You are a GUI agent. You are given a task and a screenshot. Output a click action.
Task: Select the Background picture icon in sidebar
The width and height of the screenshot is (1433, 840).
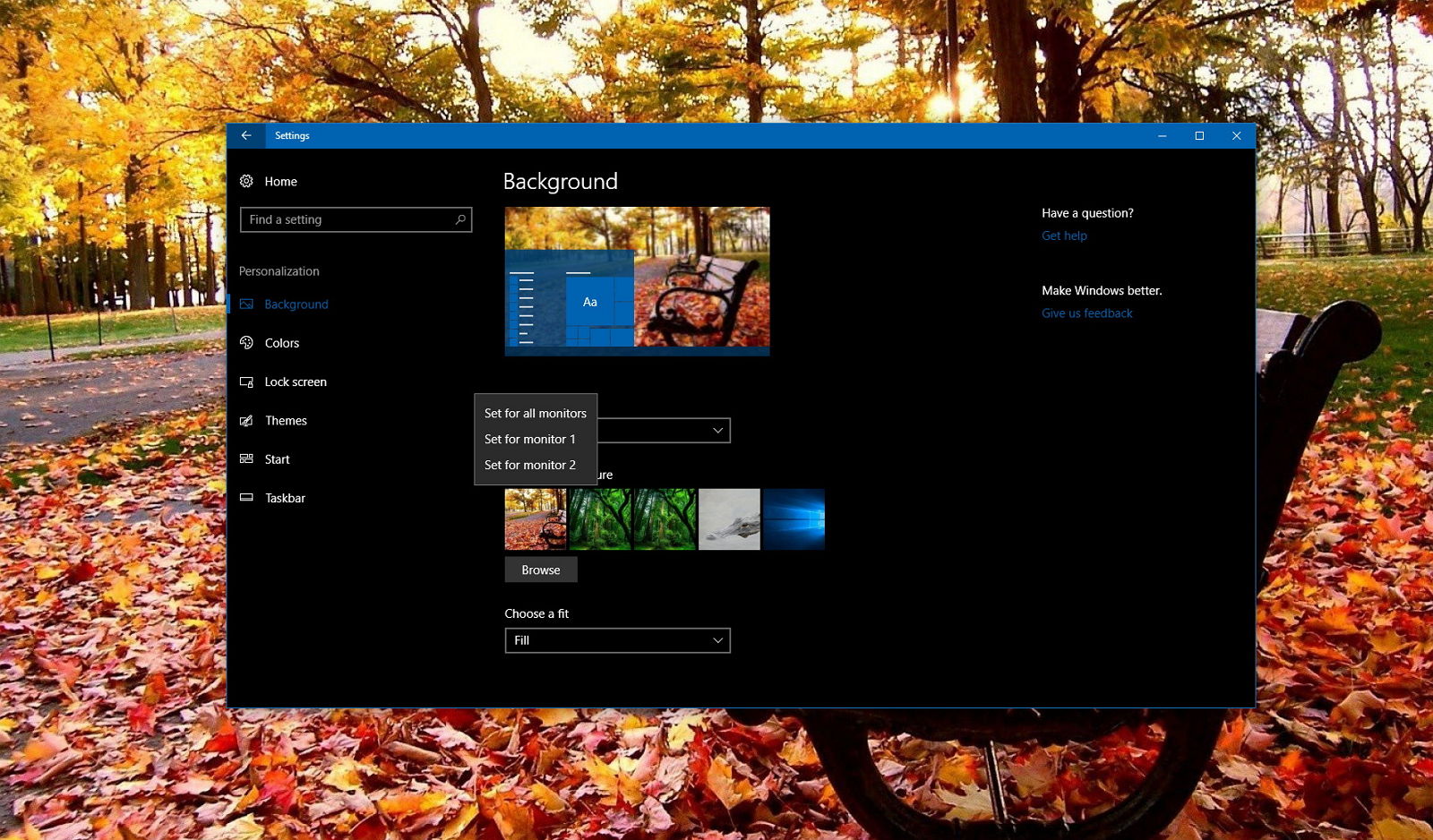tap(246, 304)
